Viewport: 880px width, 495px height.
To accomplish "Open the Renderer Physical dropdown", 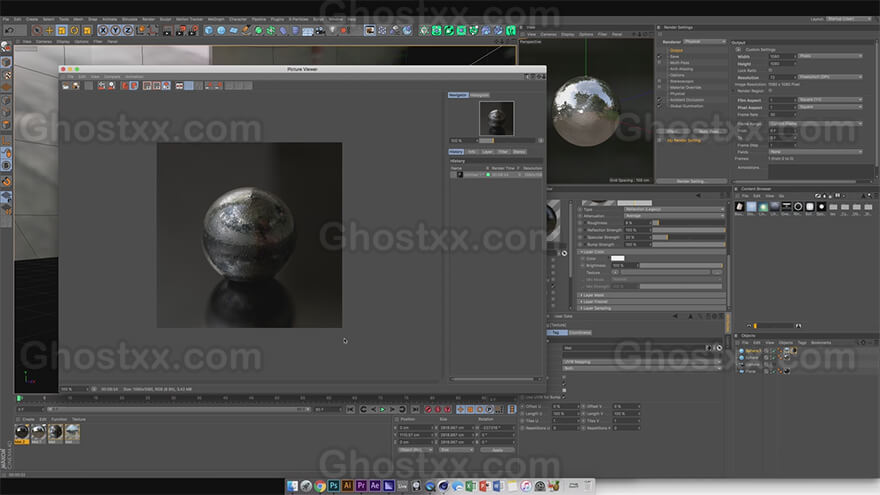I will click(x=705, y=42).
